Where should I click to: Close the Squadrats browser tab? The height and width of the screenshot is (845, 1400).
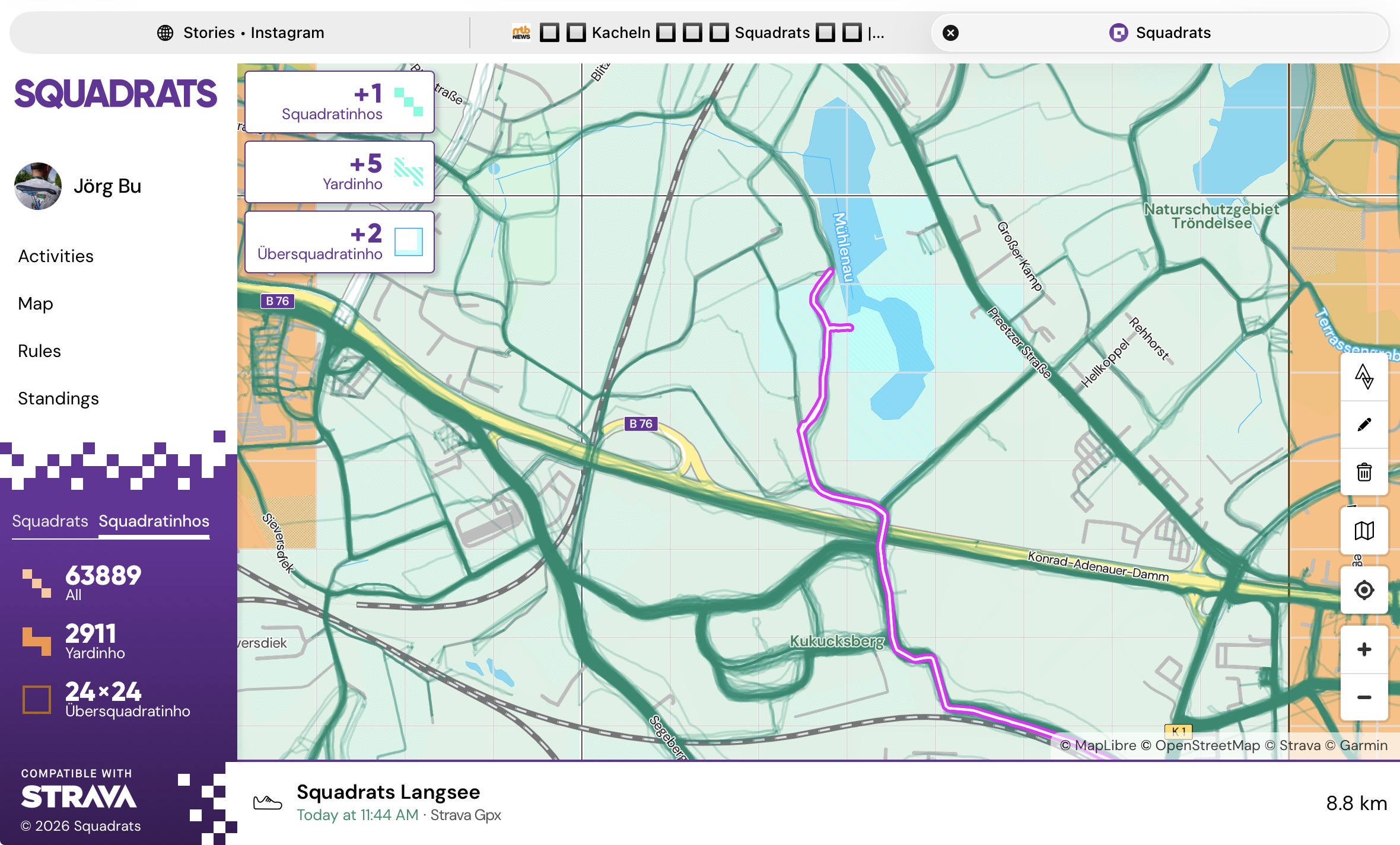tap(950, 33)
